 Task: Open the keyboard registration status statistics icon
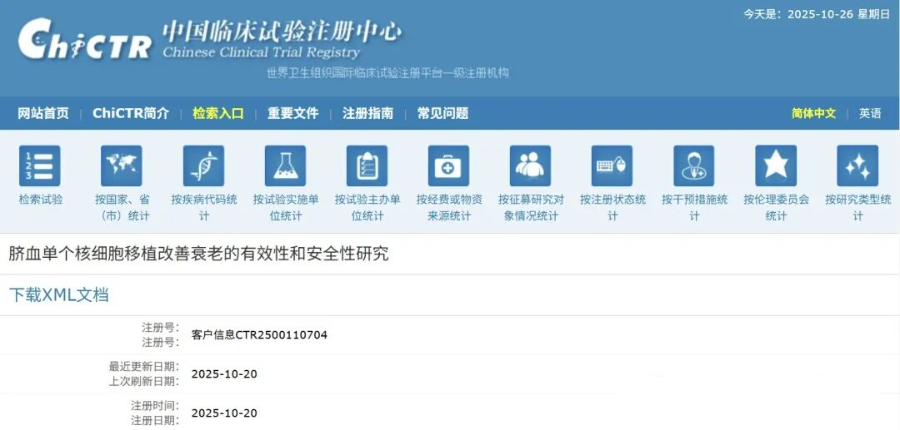click(x=612, y=166)
